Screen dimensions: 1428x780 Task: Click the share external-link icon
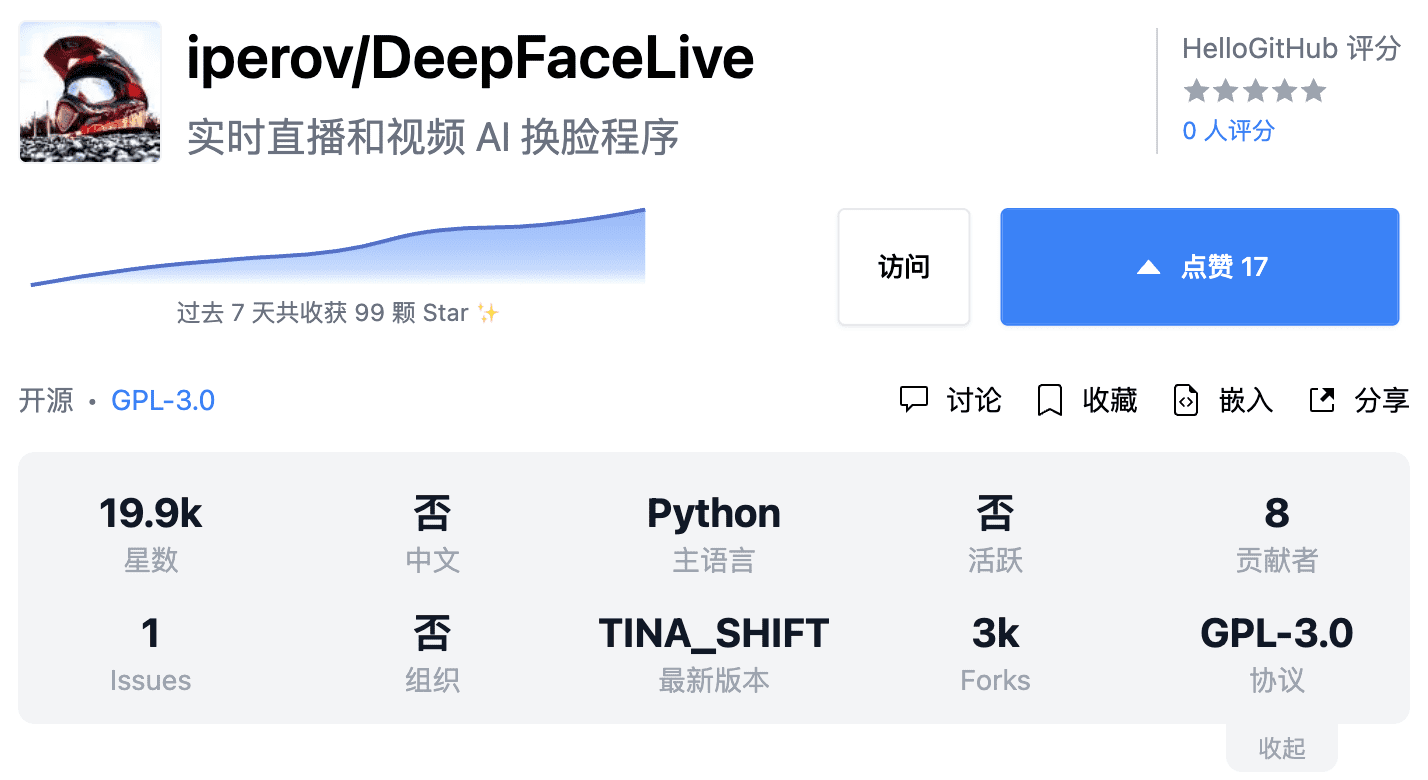(1322, 400)
